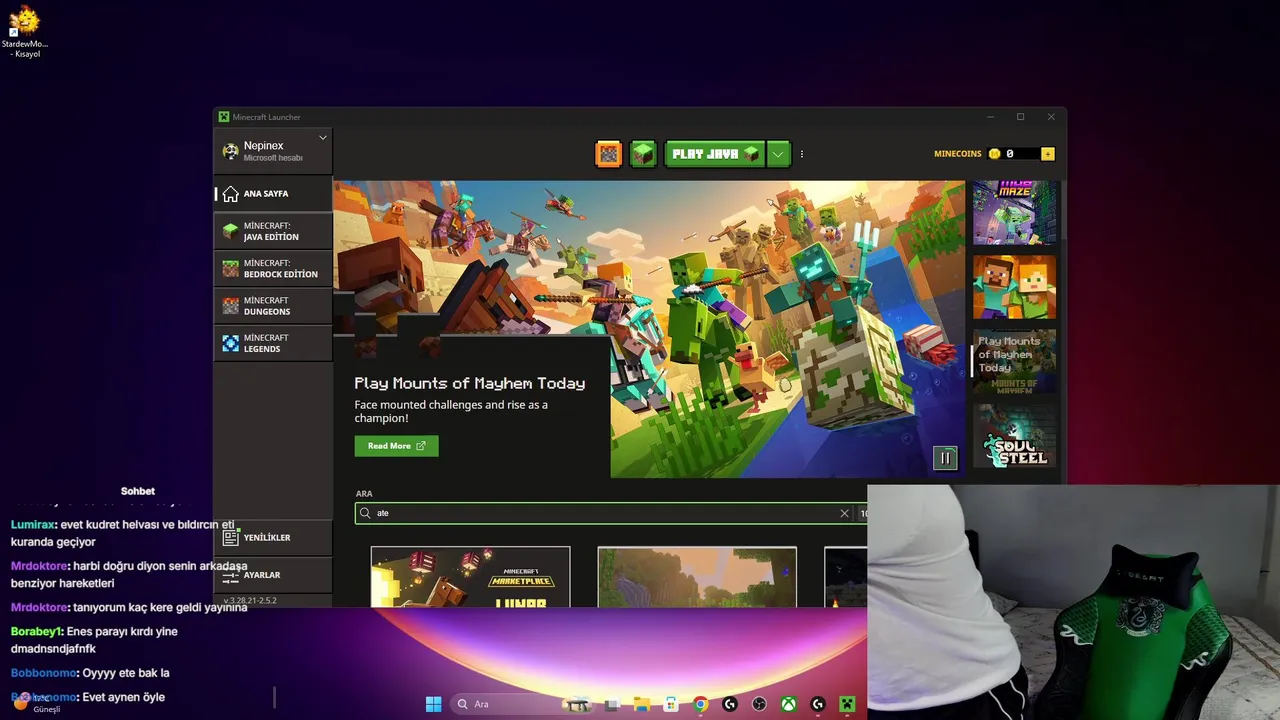The height and width of the screenshot is (720, 1280).
Task: Open Minecraft: Bedrock Edition tab
Action: click(x=273, y=268)
